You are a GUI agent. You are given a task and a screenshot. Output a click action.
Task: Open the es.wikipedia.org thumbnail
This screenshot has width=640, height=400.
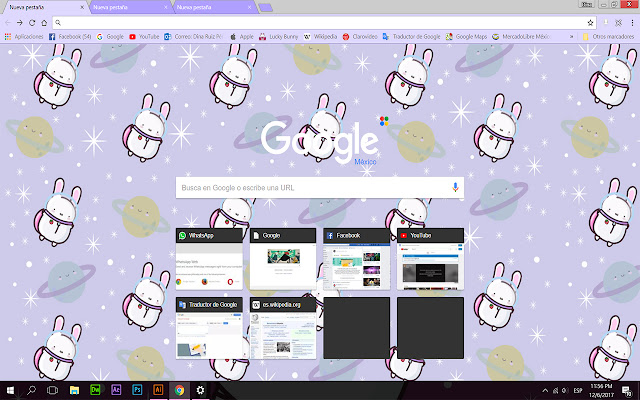point(283,328)
